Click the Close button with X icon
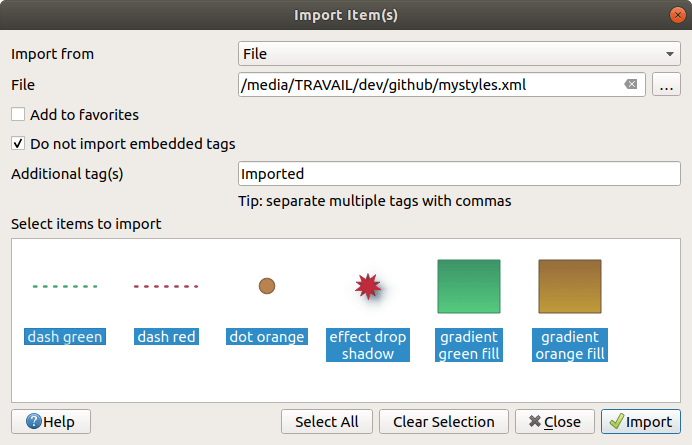 pos(555,422)
